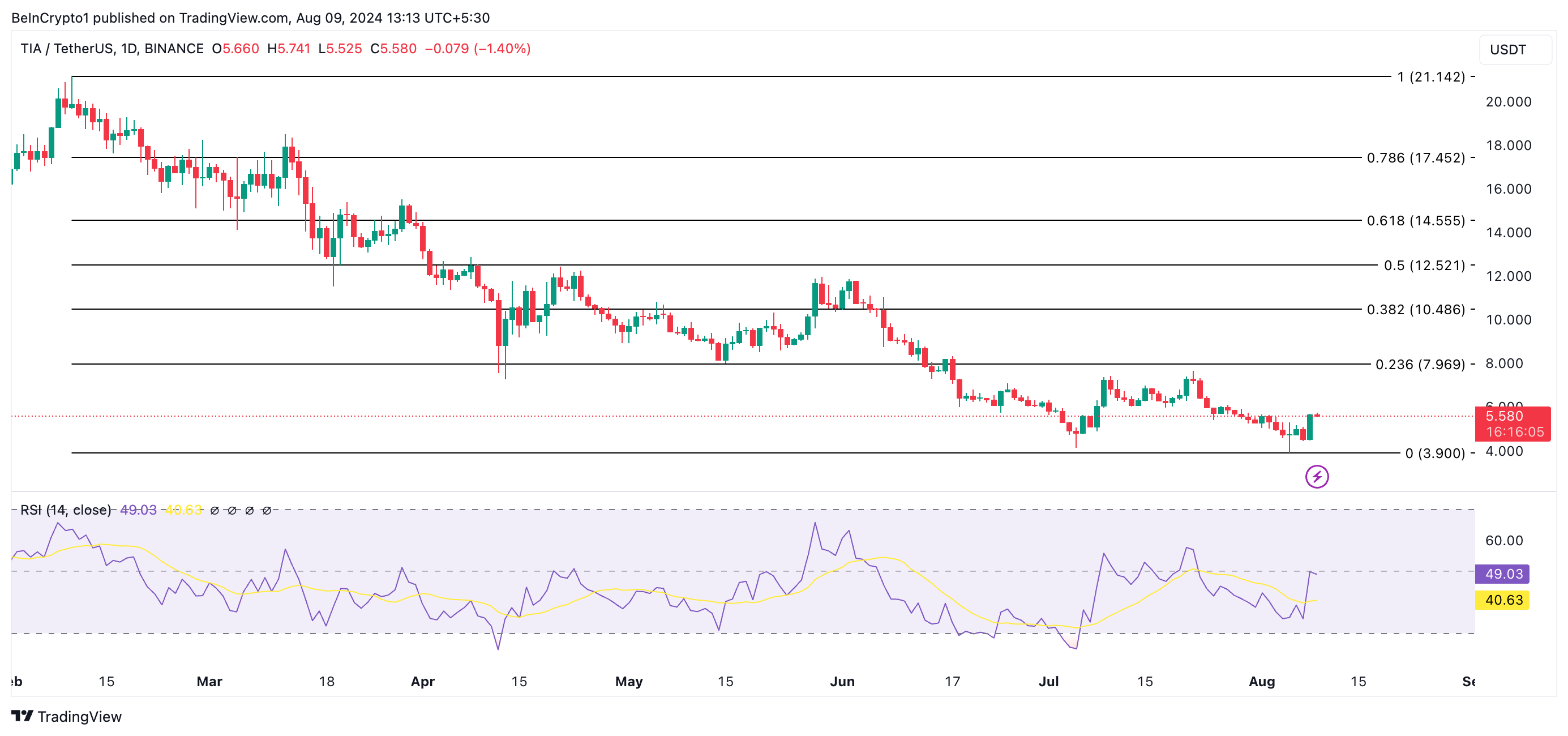Click the purple lightning bolt icon

(1317, 477)
